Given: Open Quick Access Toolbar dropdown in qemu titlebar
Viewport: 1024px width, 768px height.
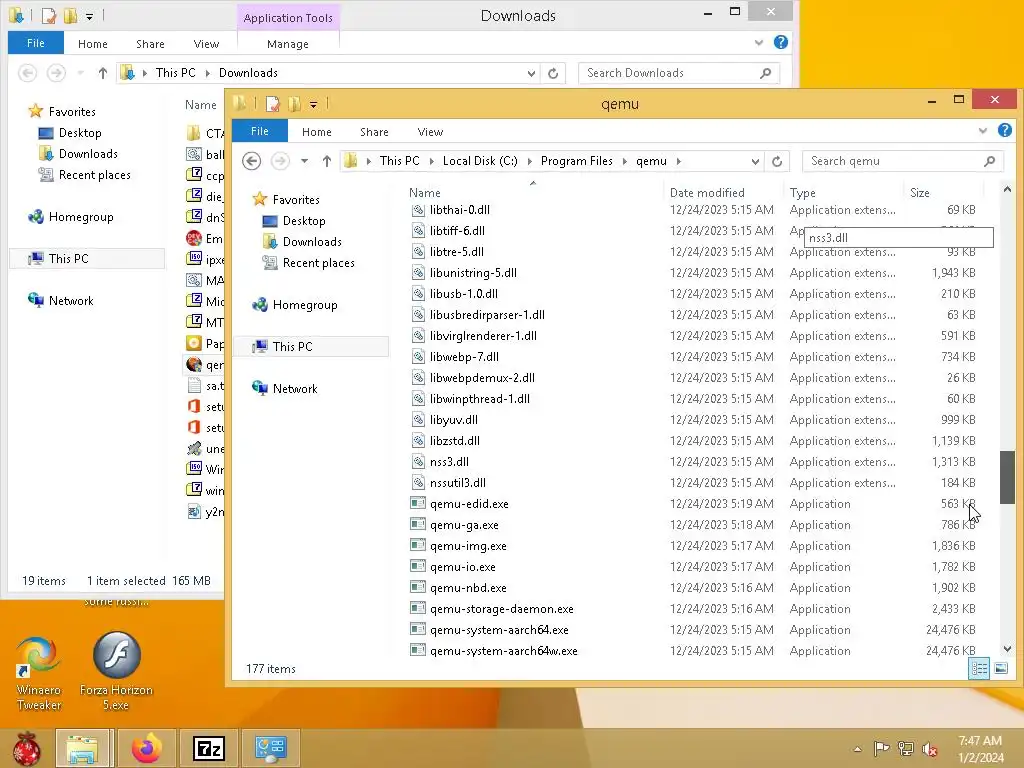Looking at the screenshot, I should 313,104.
